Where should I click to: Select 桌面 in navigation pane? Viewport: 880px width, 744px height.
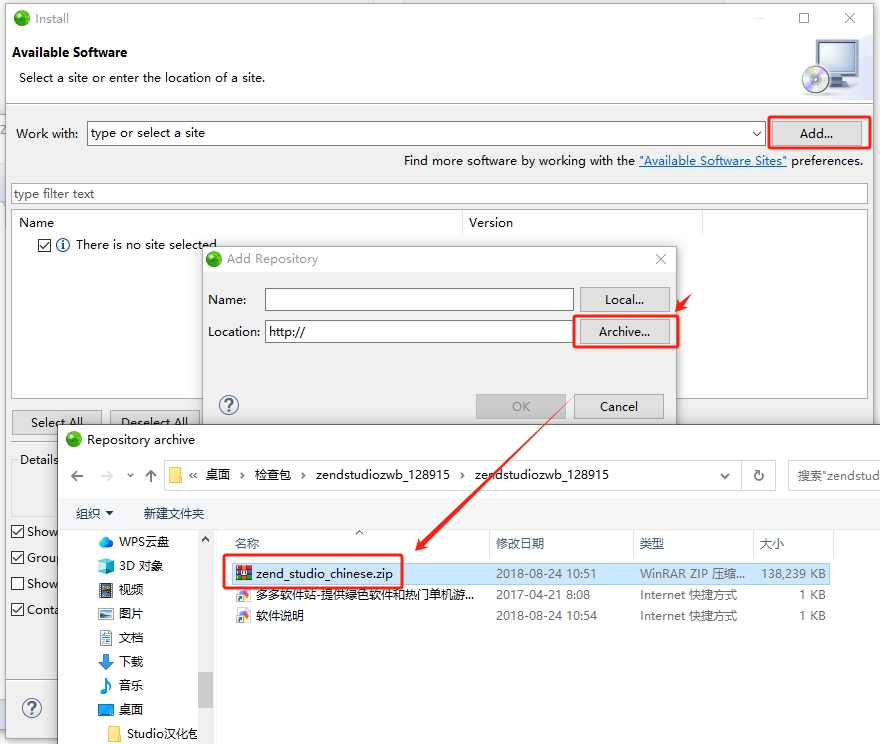click(x=121, y=710)
